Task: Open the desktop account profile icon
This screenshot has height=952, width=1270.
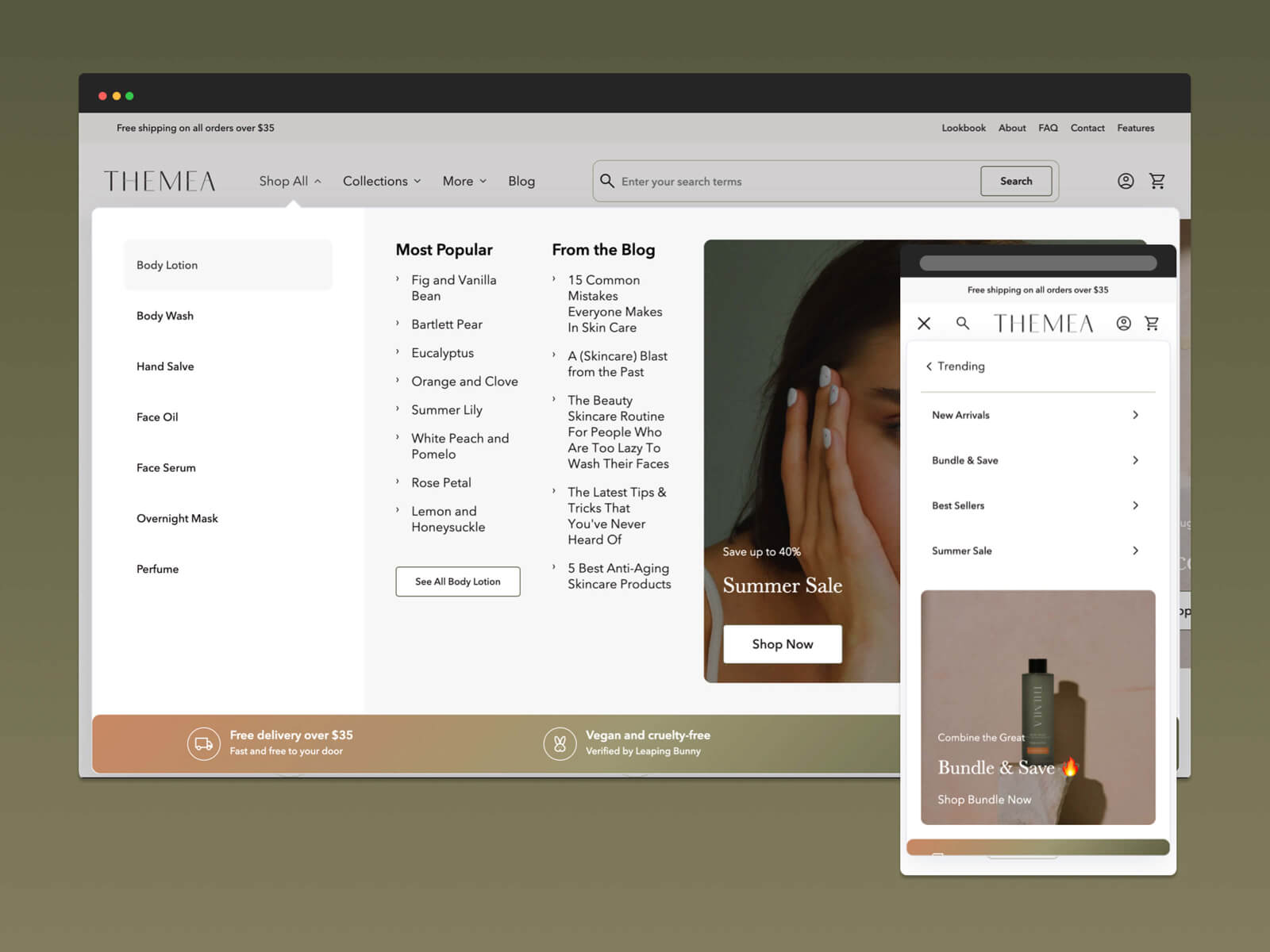Action: coord(1125,181)
